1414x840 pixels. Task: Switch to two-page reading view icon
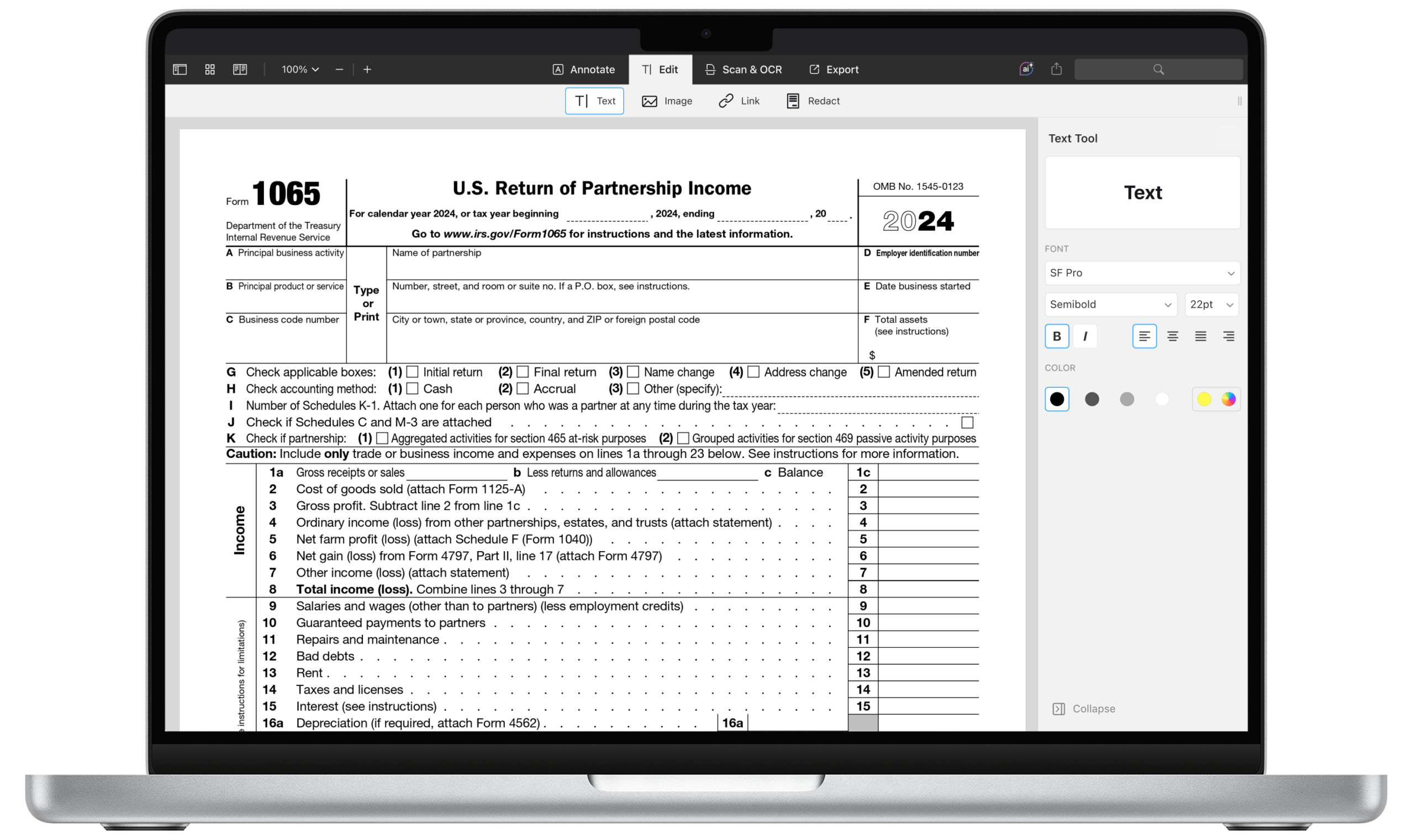click(240, 70)
